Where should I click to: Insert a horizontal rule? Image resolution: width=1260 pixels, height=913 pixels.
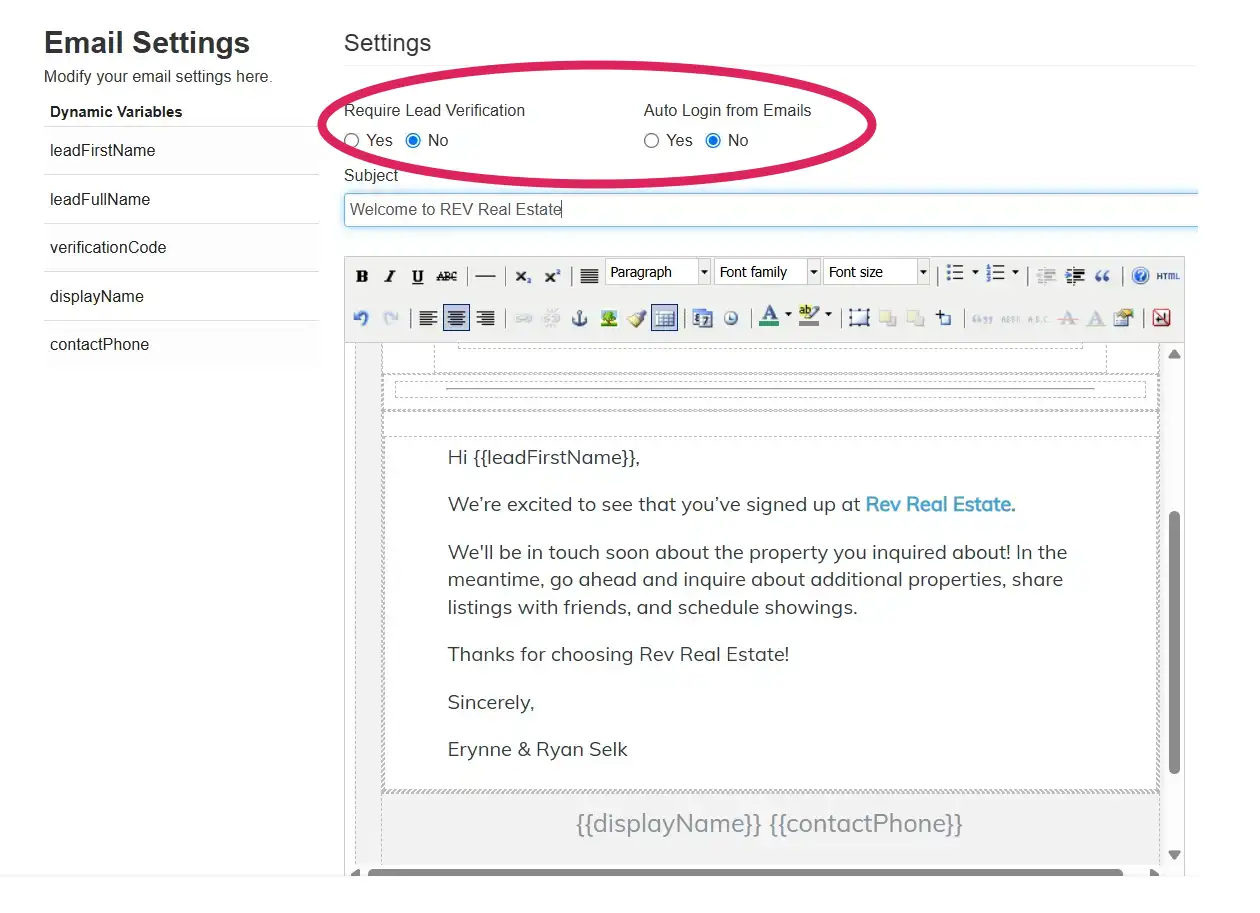tap(485, 276)
